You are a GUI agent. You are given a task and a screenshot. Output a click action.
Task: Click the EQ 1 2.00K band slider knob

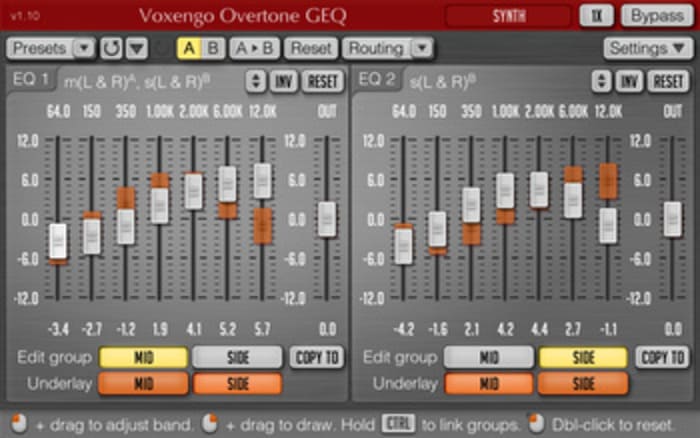tap(194, 192)
